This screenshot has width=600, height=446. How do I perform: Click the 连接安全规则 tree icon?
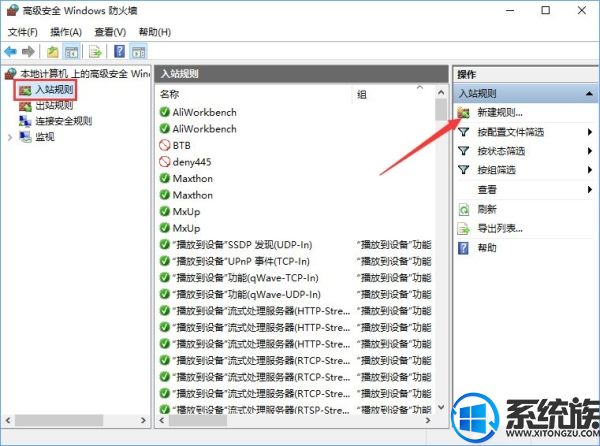point(25,121)
